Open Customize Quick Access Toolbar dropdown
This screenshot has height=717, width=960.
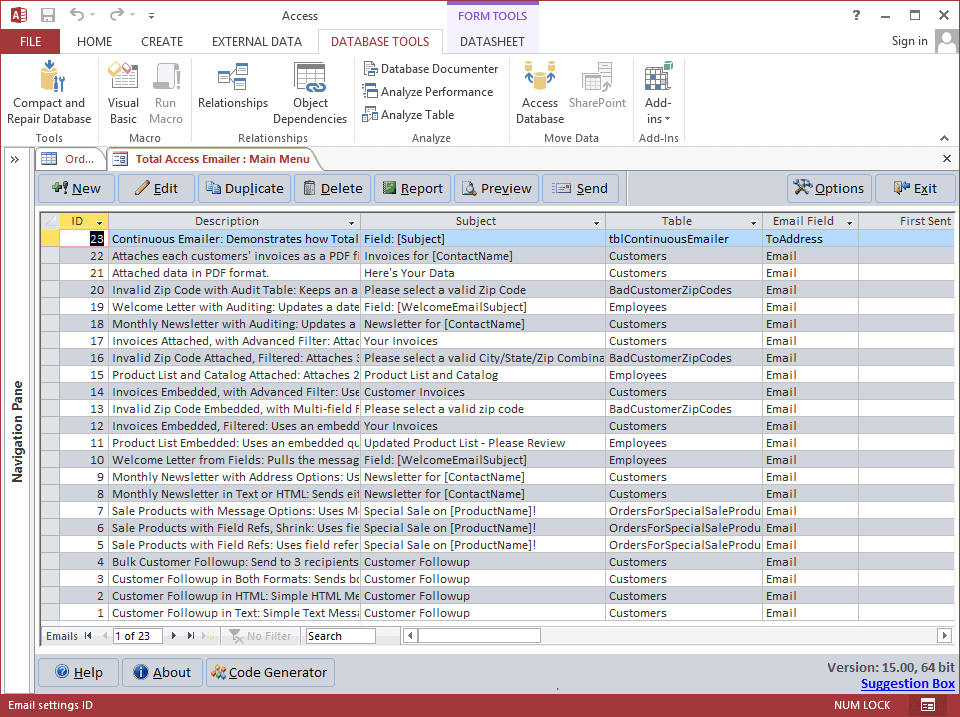(151, 16)
